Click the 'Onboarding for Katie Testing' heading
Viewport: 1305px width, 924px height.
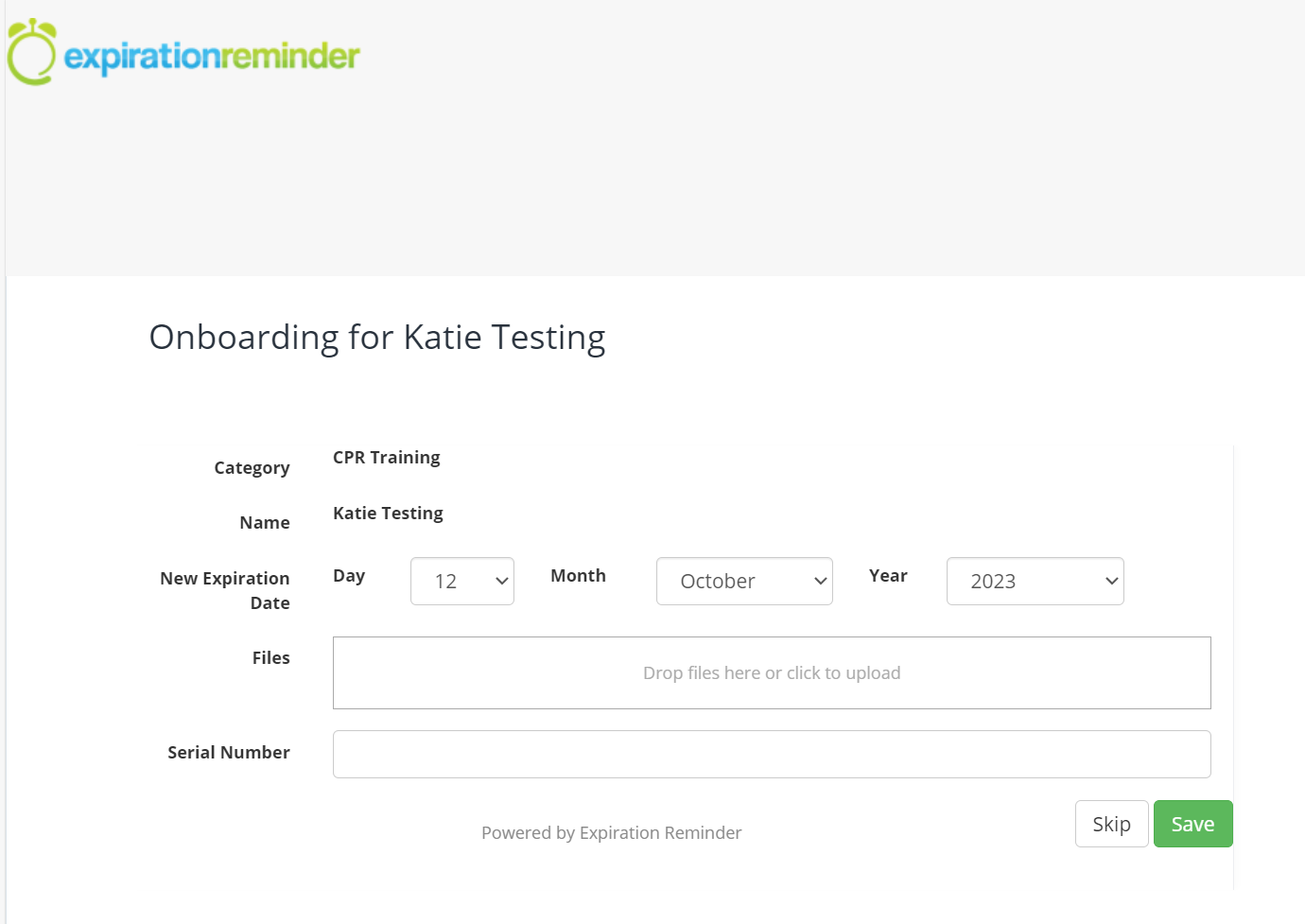tap(377, 338)
